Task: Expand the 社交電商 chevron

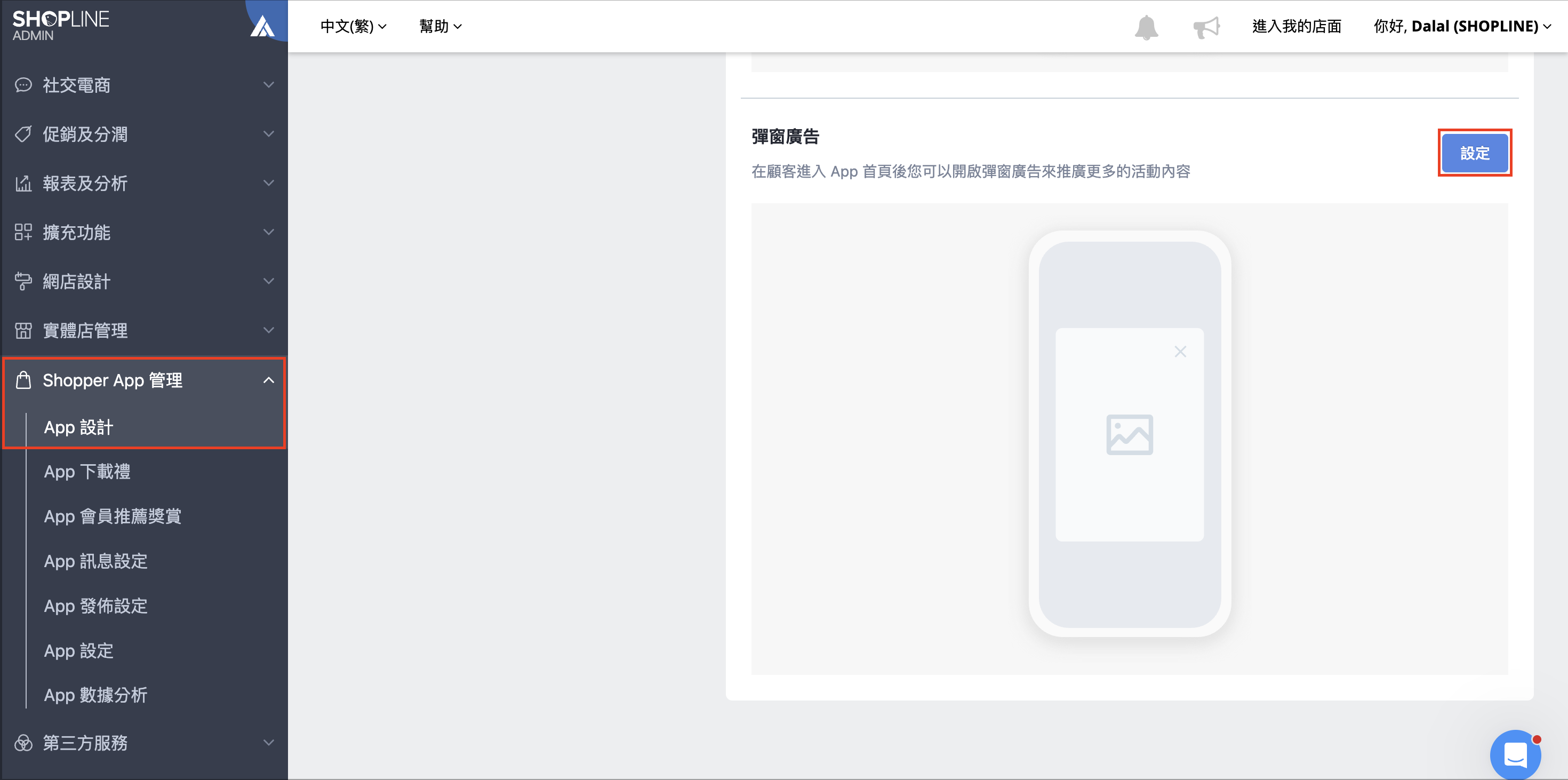Action: 268,85
